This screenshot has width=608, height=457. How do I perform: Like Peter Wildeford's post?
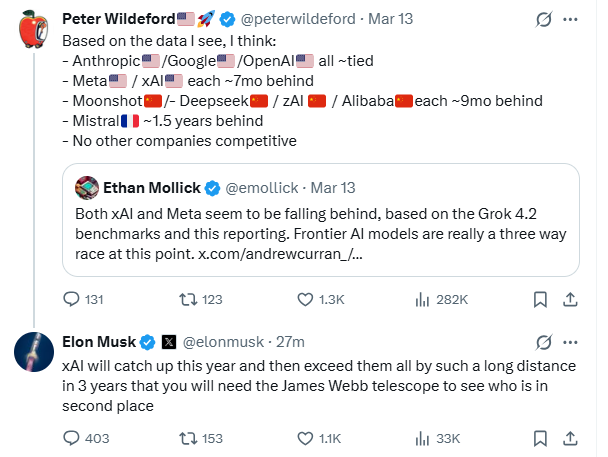coord(308,298)
